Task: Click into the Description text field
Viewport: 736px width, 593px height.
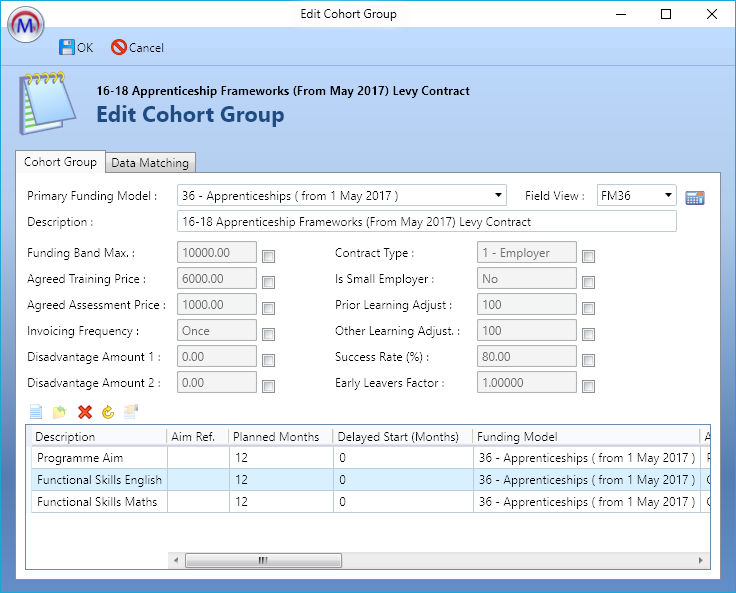Action: point(426,222)
